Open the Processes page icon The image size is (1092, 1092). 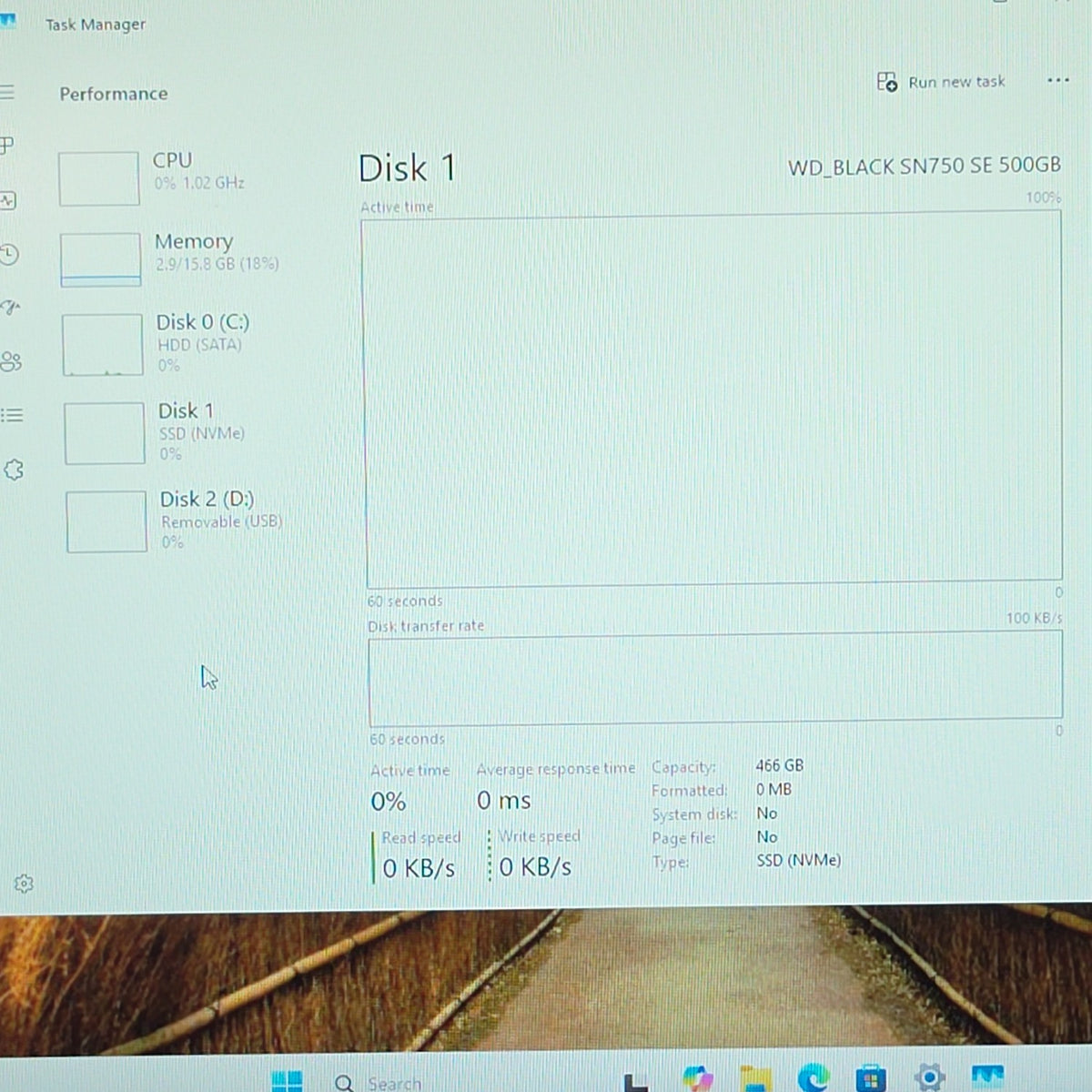(x=6, y=146)
